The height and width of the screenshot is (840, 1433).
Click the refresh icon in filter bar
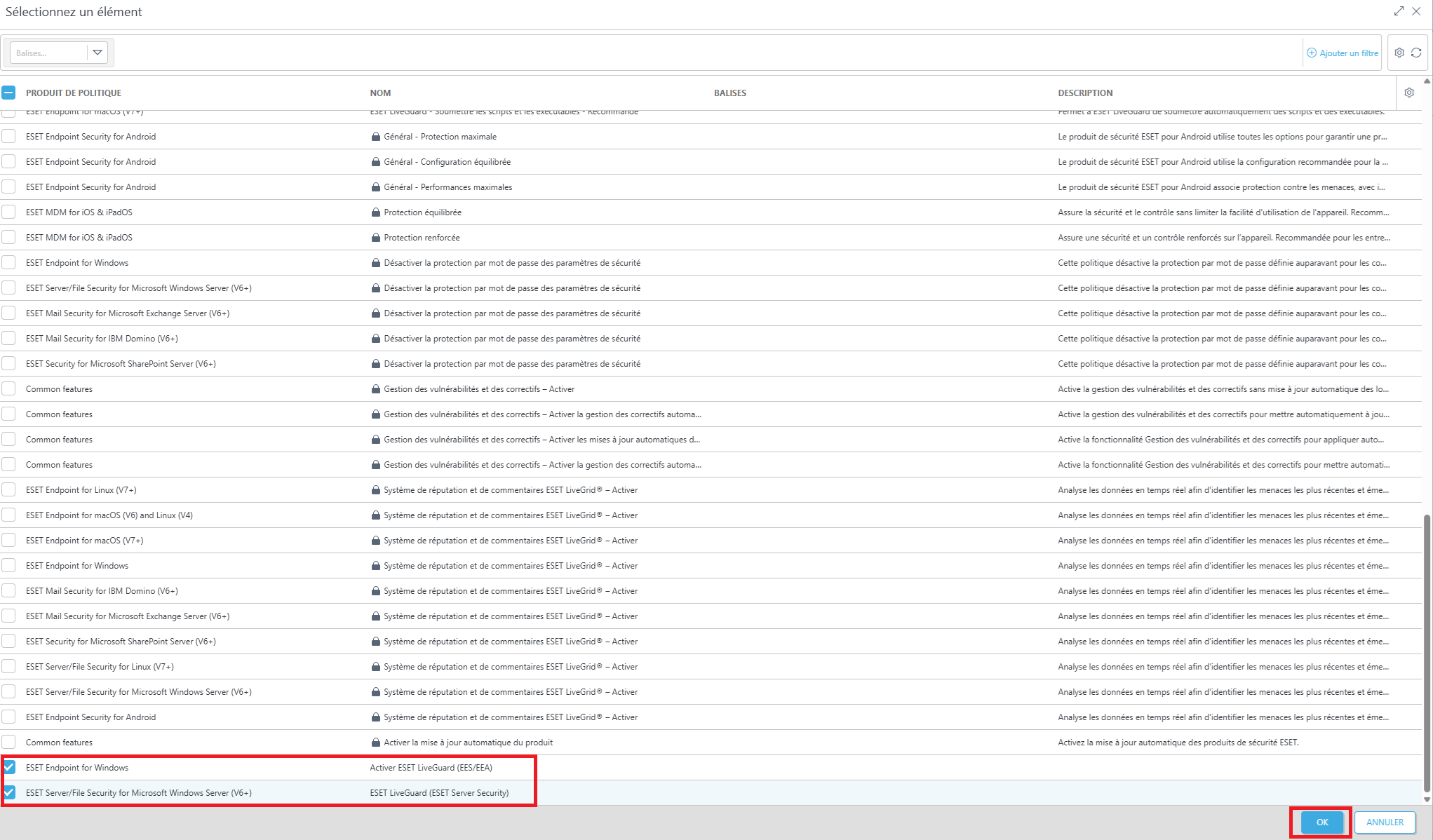coord(1416,53)
